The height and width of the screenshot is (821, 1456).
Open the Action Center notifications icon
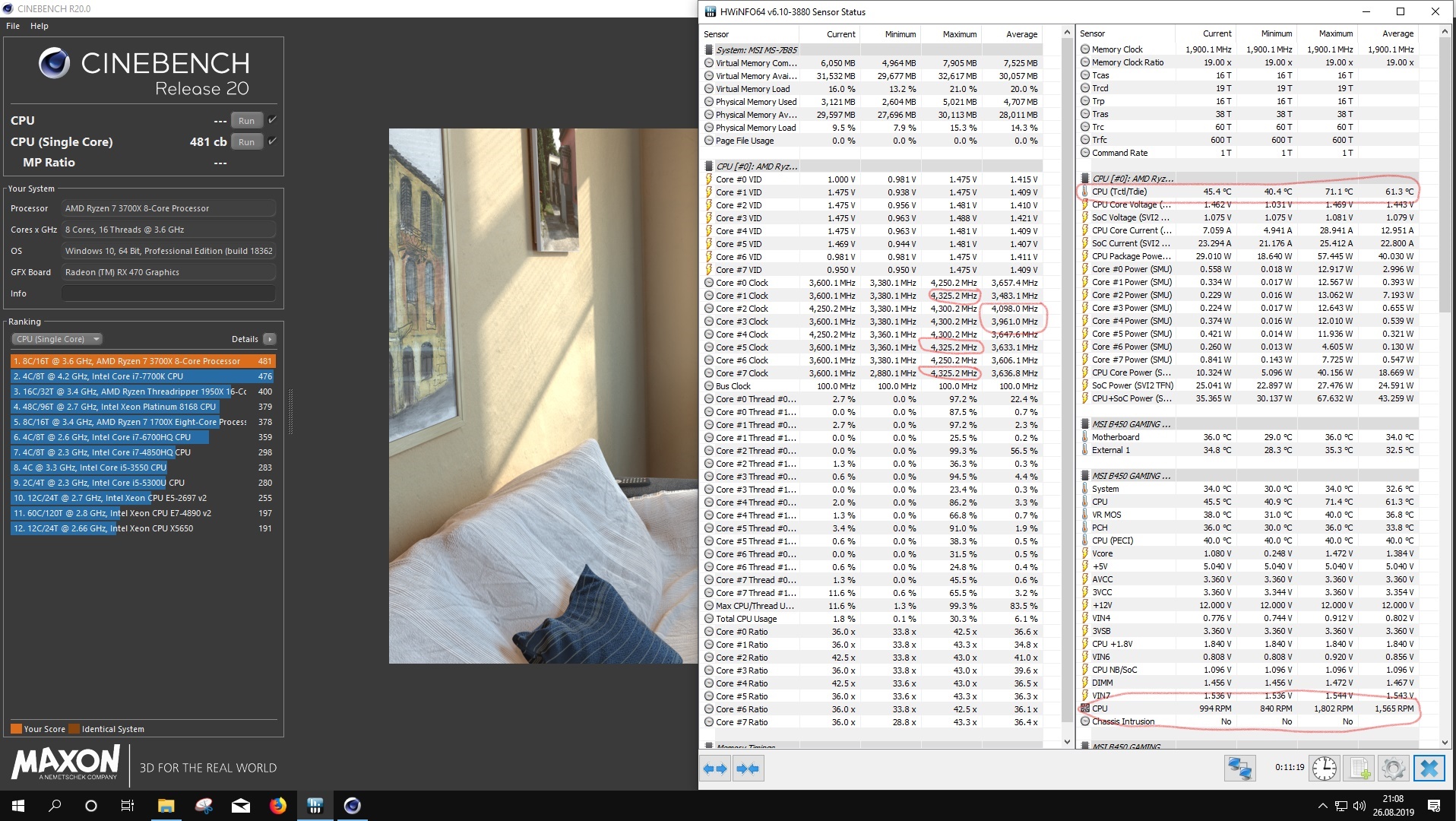(x=1434, y=806)
